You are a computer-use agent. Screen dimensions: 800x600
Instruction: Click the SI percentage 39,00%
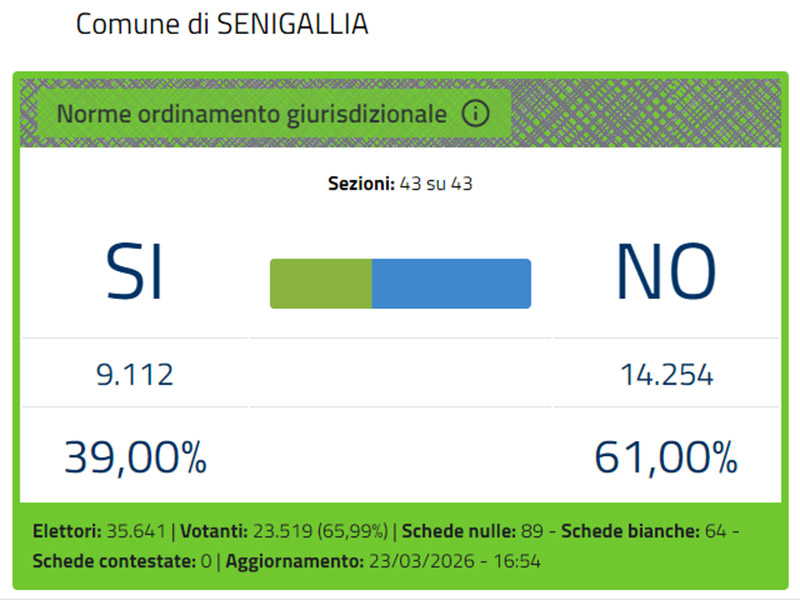click(135, 458)
